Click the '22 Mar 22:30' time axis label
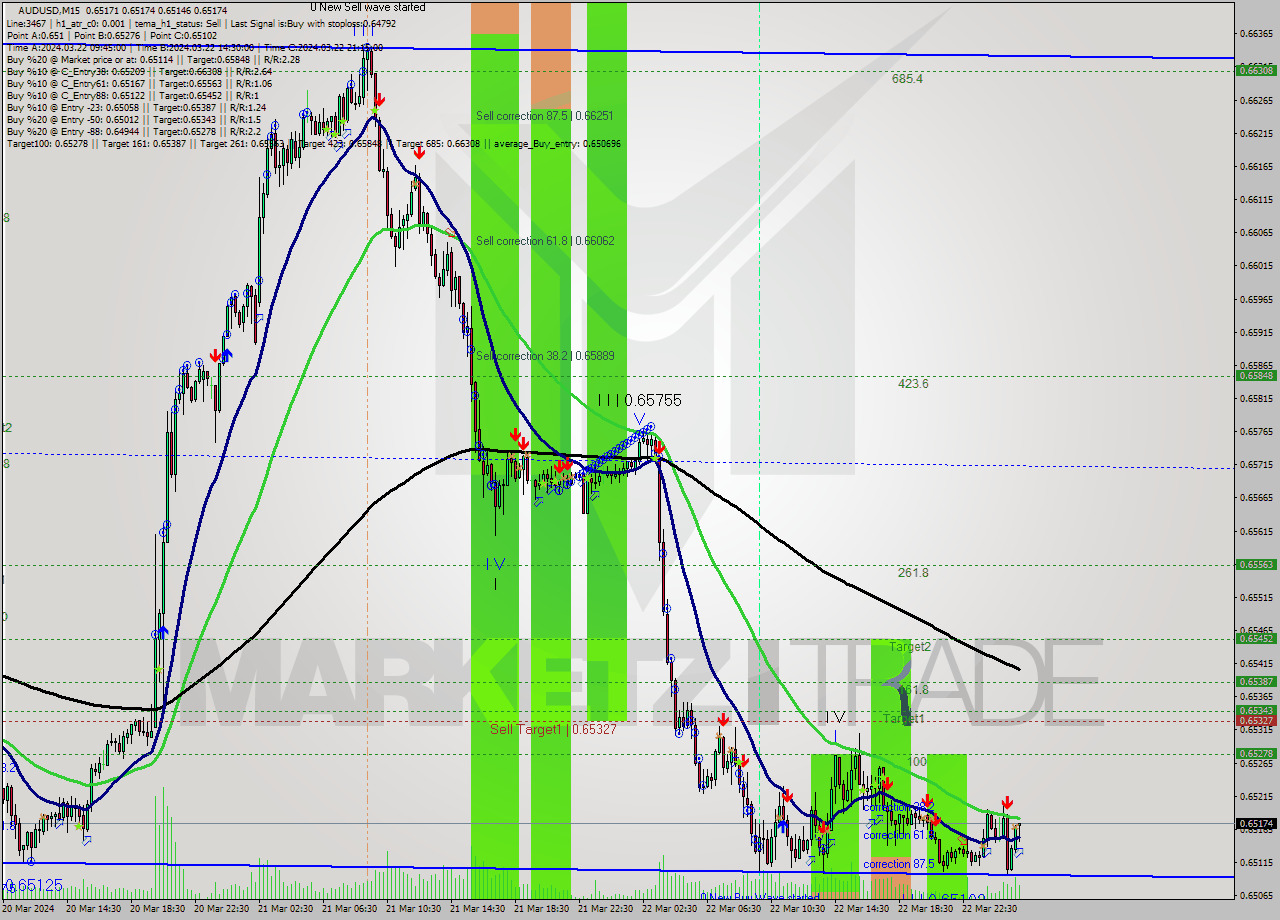The image size is (1280, 920). [x=990, y=909]
